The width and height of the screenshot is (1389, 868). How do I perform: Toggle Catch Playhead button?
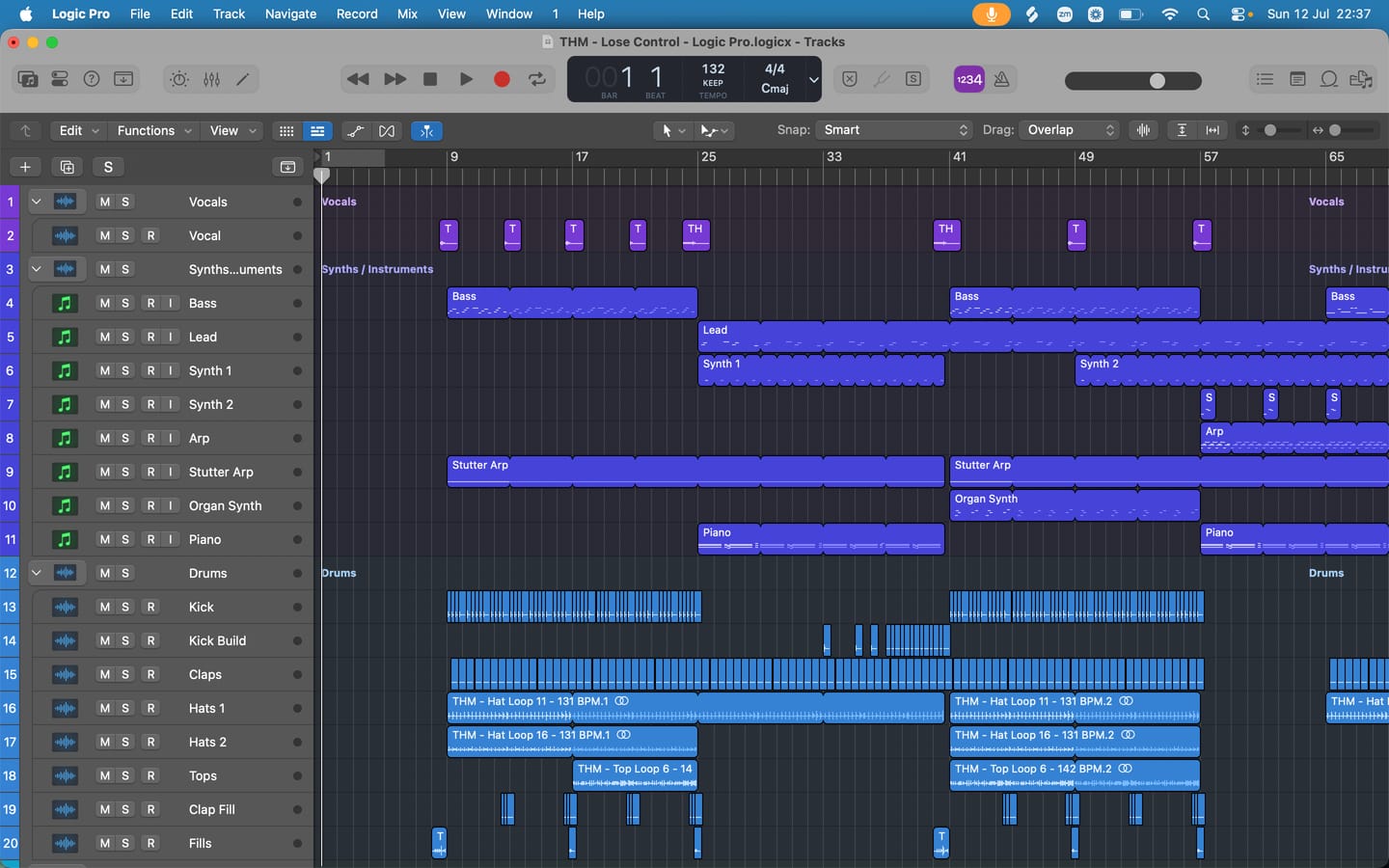pyautogui.click(x=426, y=131)
